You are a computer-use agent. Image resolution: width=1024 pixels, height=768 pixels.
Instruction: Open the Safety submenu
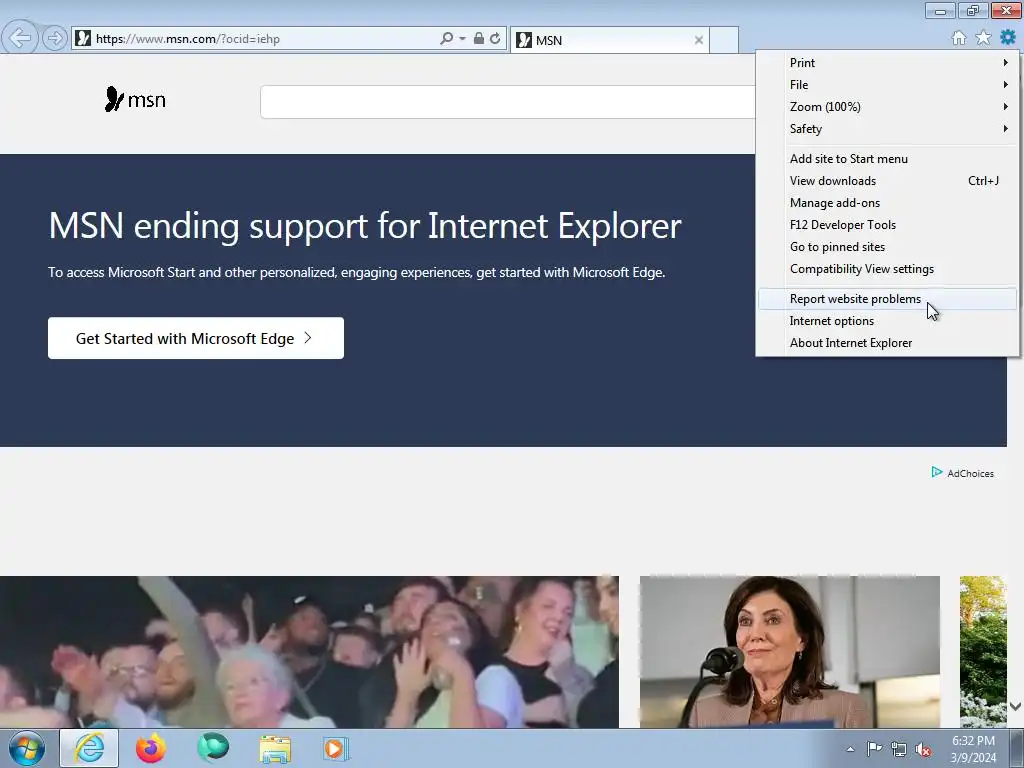(888, 129)
